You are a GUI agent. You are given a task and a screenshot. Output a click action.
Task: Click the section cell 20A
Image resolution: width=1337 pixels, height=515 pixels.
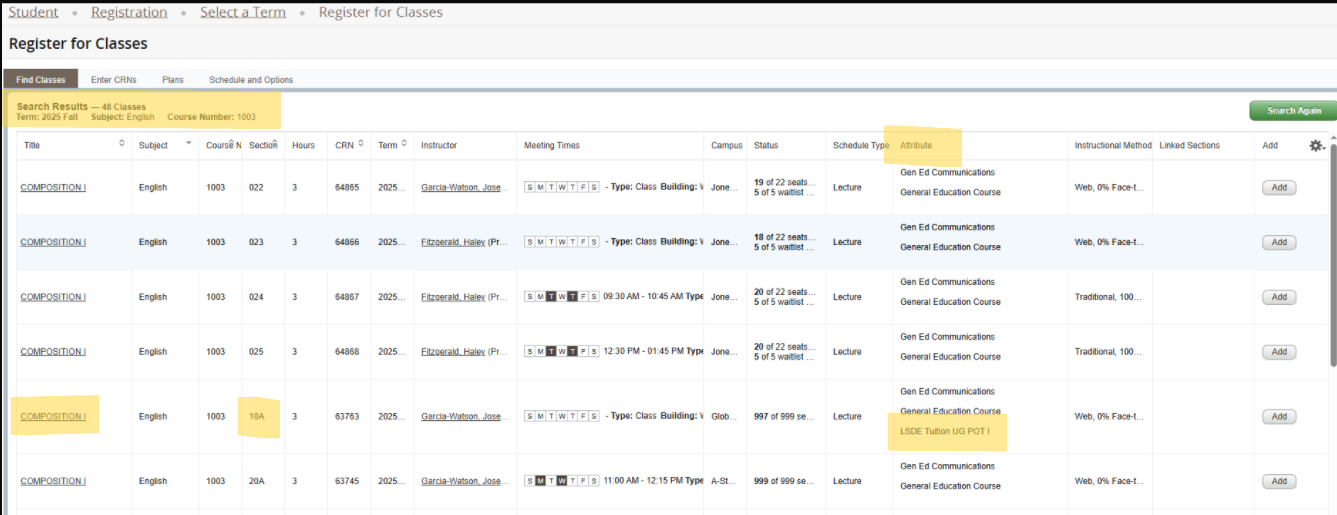(257, 481)
